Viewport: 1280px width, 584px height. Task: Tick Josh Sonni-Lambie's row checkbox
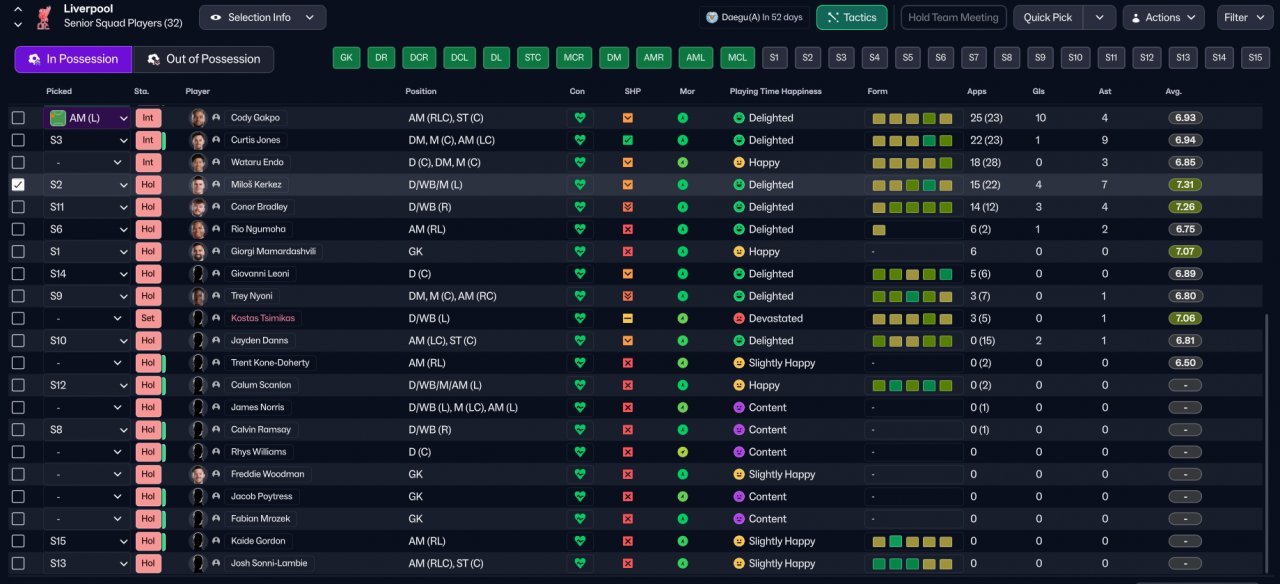click(18, 563)
